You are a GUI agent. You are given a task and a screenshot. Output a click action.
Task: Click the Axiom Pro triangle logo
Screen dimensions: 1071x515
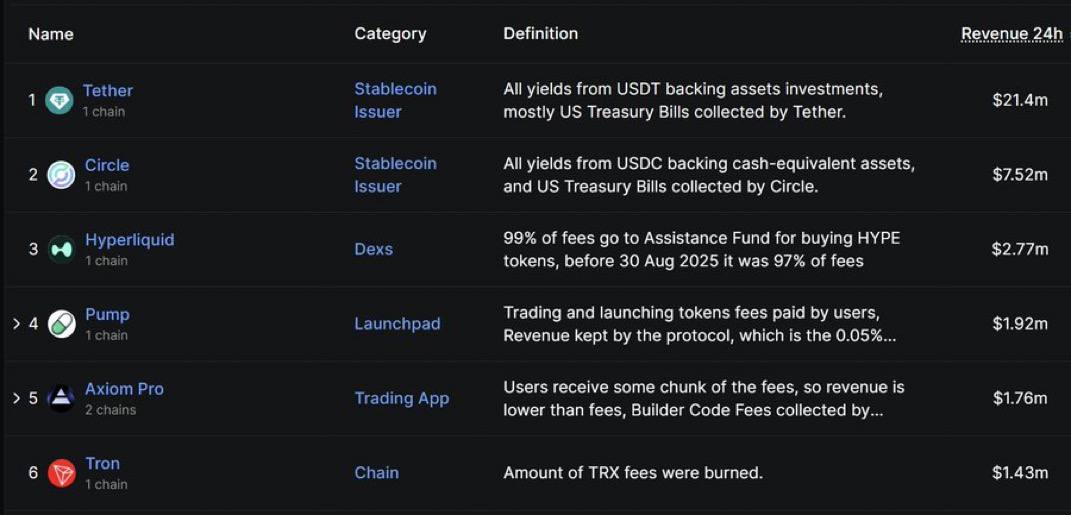point(61,398)
